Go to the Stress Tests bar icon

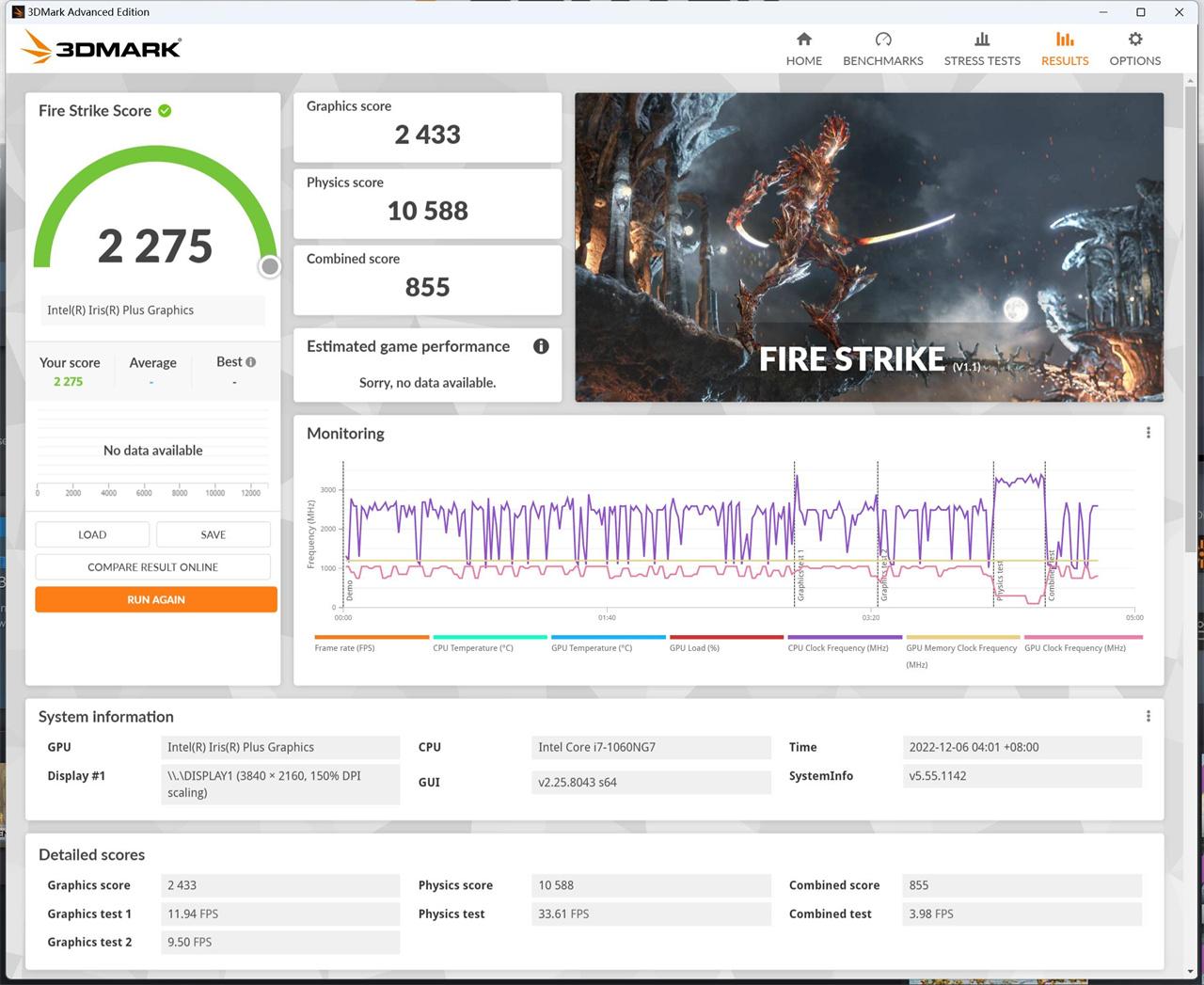click(x=981, y=40)
